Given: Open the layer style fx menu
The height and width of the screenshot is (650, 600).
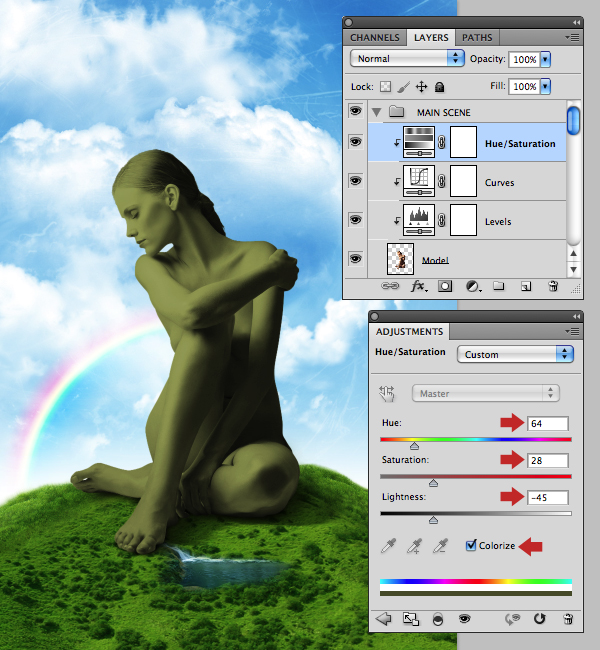Looking at the screenshot, I should click(418, 286).
